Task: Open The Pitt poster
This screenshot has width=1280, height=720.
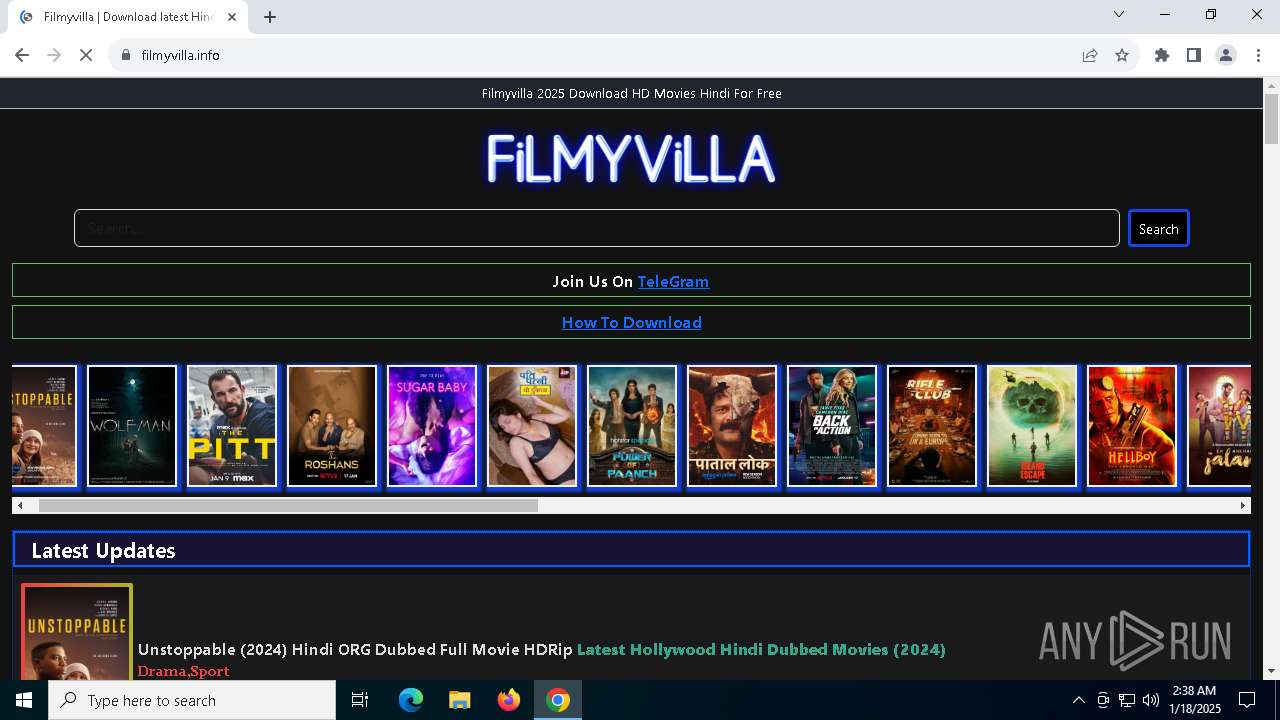Action: [x=232, y=426]
